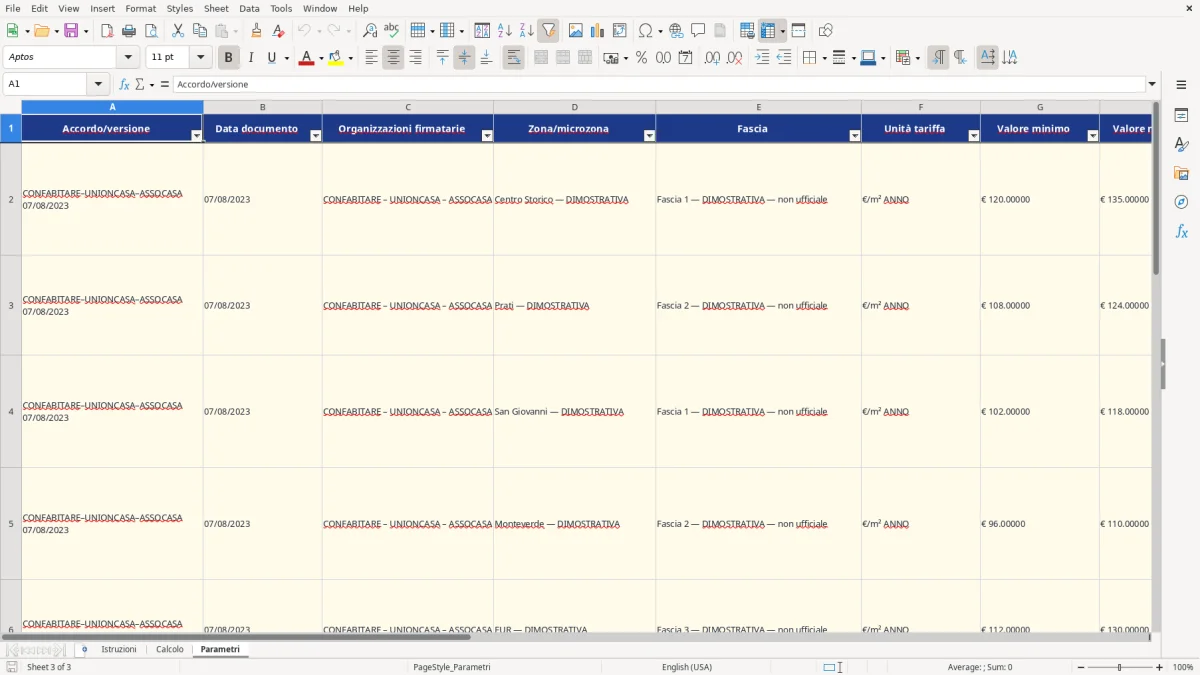Click the Define Print Area icon
1200x675 pixels.
coord(746,31)
